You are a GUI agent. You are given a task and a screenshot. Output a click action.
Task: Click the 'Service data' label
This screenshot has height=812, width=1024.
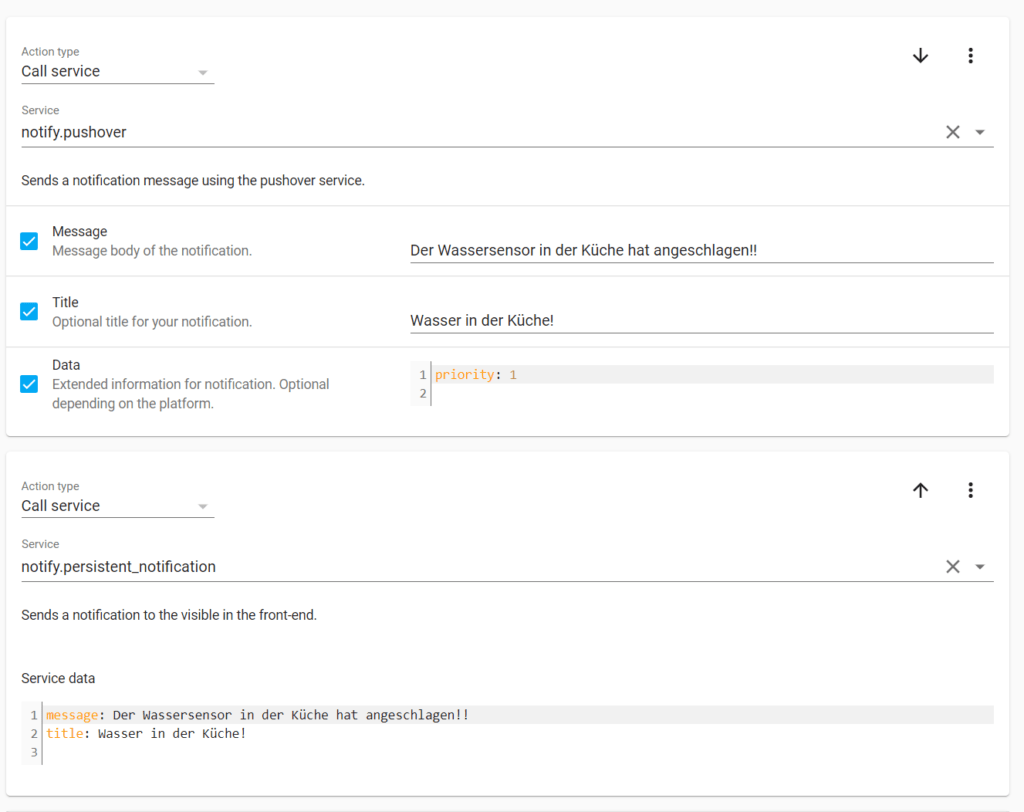58,678
